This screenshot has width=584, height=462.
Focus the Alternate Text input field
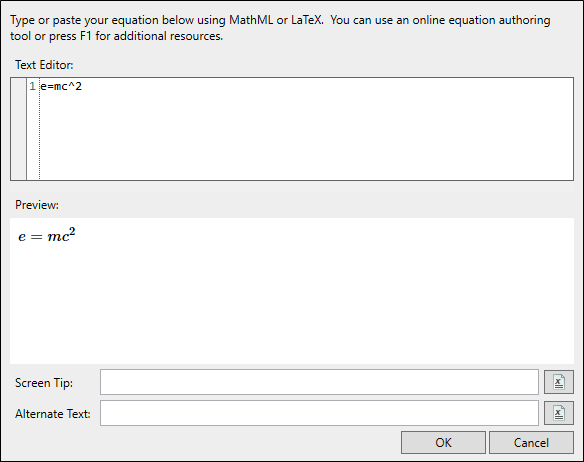click(319, 413)
